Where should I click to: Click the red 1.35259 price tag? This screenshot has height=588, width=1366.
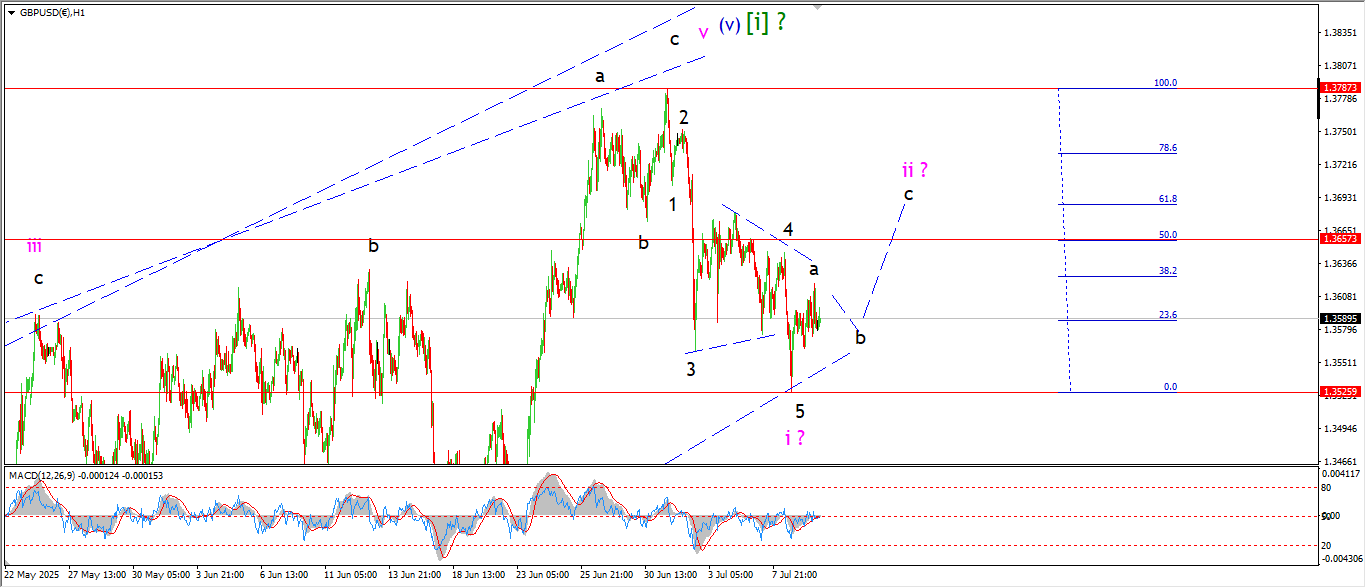pyautogui.click(x=1339, y=392)
